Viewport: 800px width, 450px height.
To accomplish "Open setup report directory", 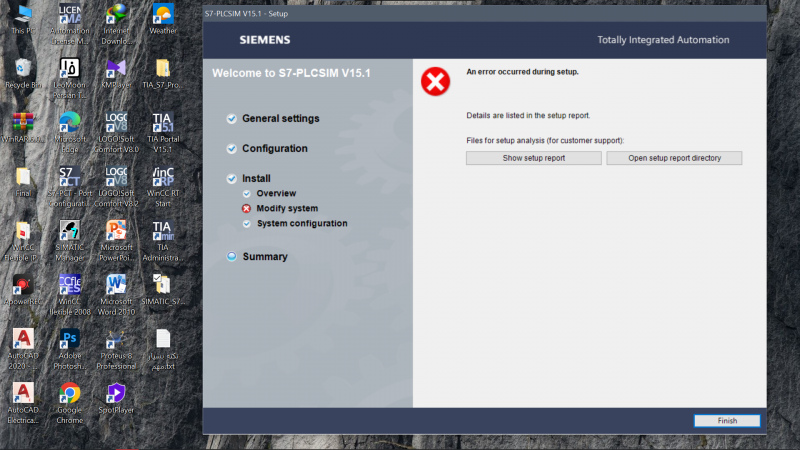I will [x=674, y=158].
